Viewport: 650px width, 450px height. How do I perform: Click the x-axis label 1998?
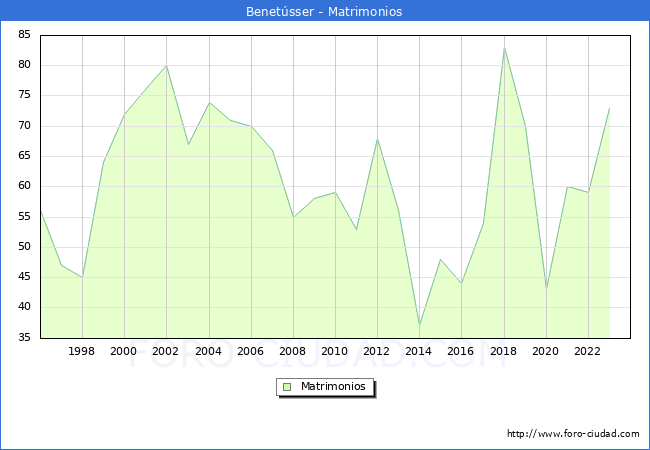(81, 351)
